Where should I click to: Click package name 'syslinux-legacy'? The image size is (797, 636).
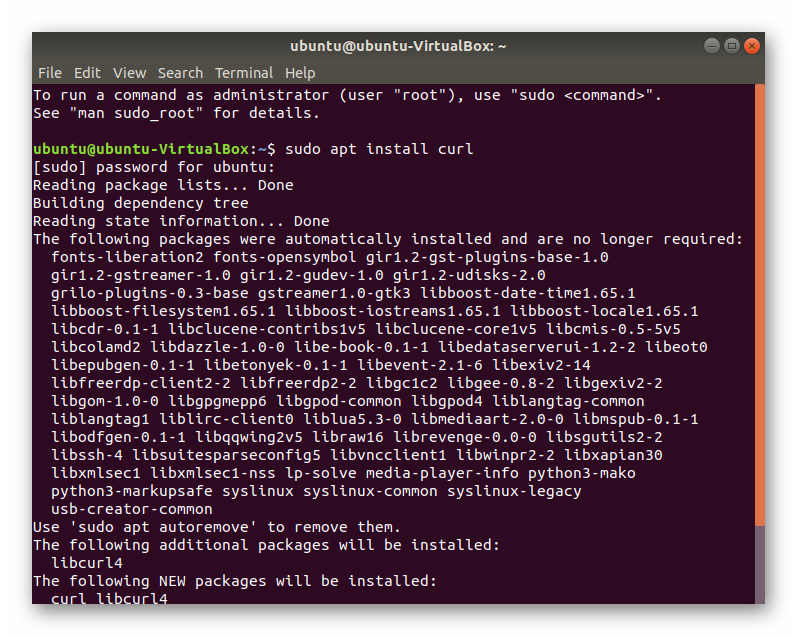coord(514,492)
